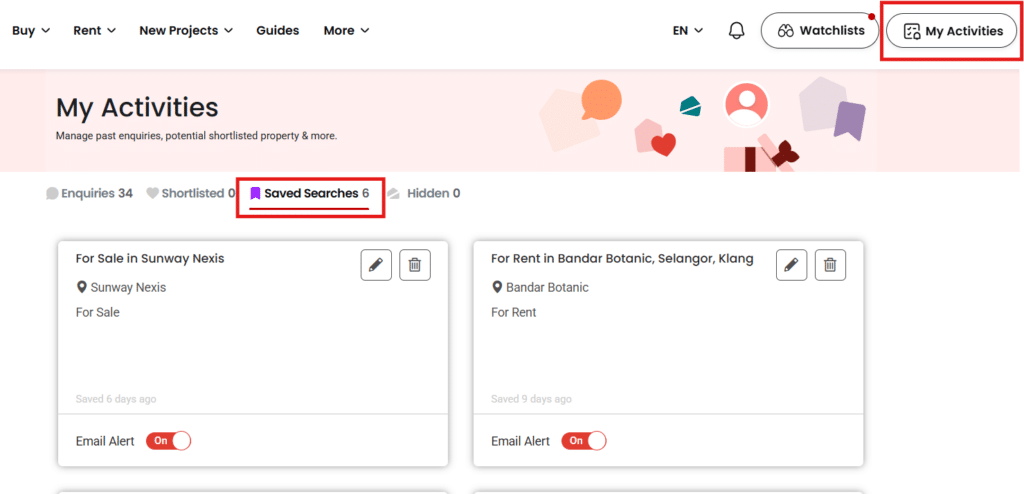Viewport: 1024px width, 494px height.
Task: Click the Hidden tab icon
Action: (393, 193)
